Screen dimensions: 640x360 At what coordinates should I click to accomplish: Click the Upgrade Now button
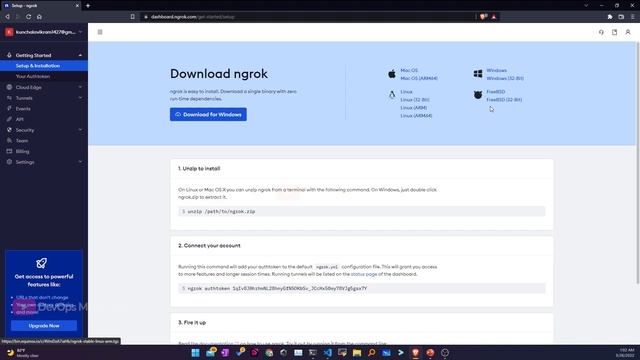(x=44, y=326)
